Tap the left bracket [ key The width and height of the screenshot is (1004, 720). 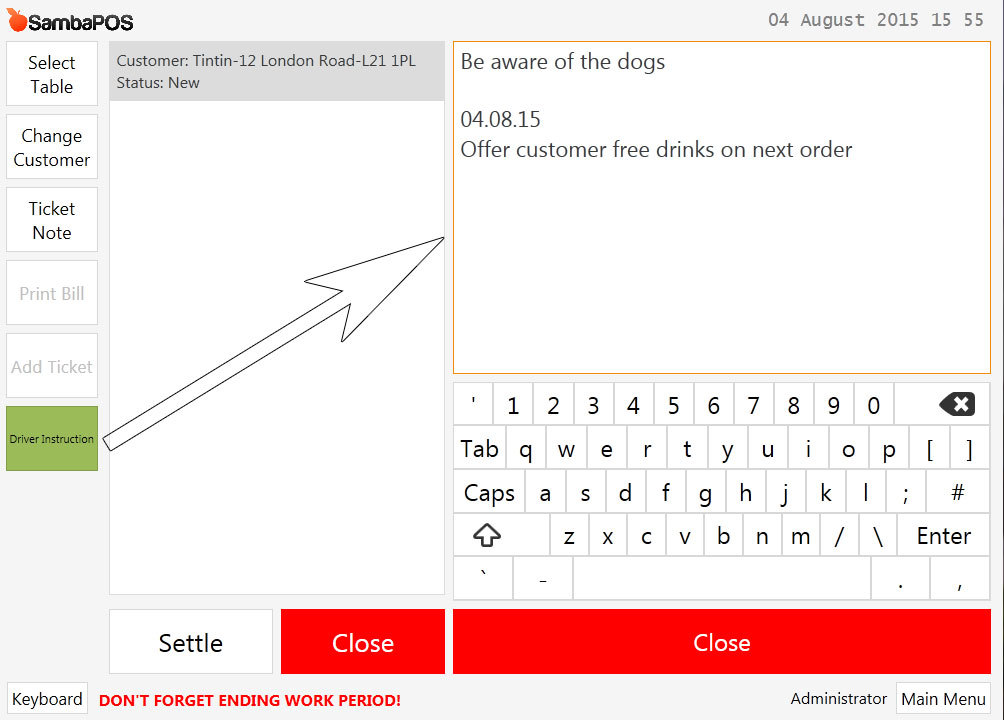click(929, 449)
